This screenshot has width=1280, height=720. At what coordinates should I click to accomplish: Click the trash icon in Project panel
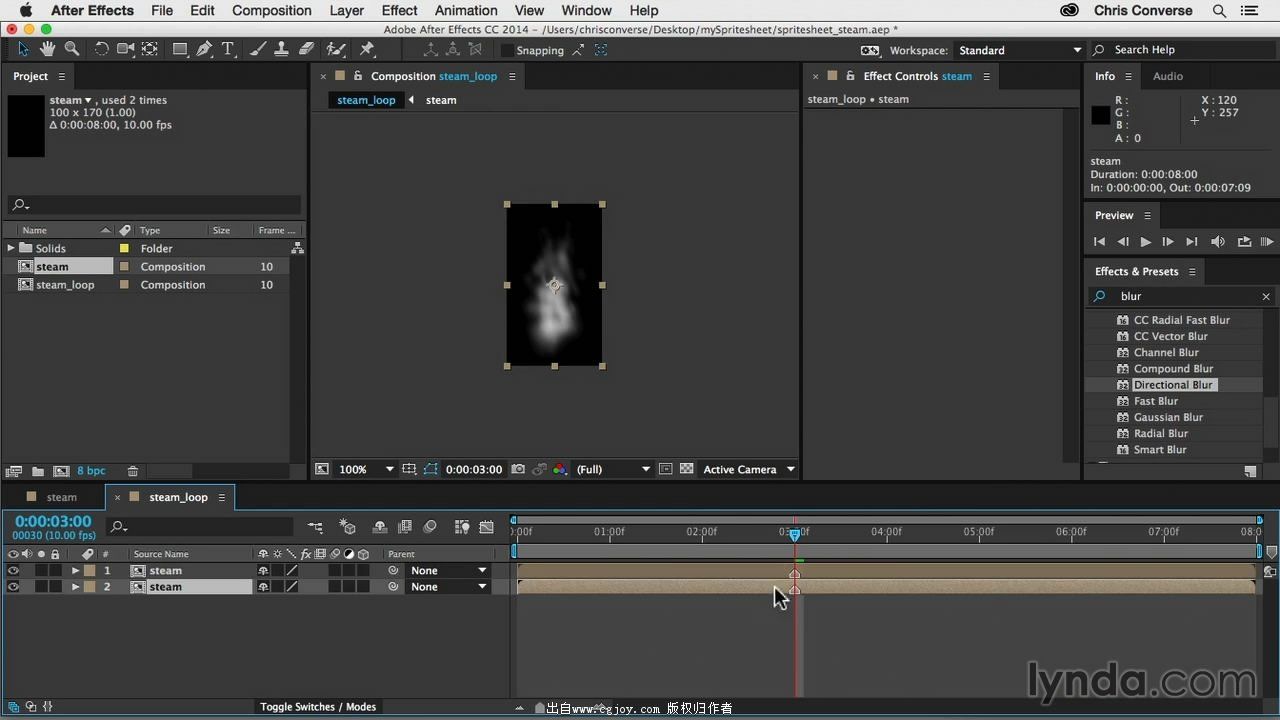(132, 471)
